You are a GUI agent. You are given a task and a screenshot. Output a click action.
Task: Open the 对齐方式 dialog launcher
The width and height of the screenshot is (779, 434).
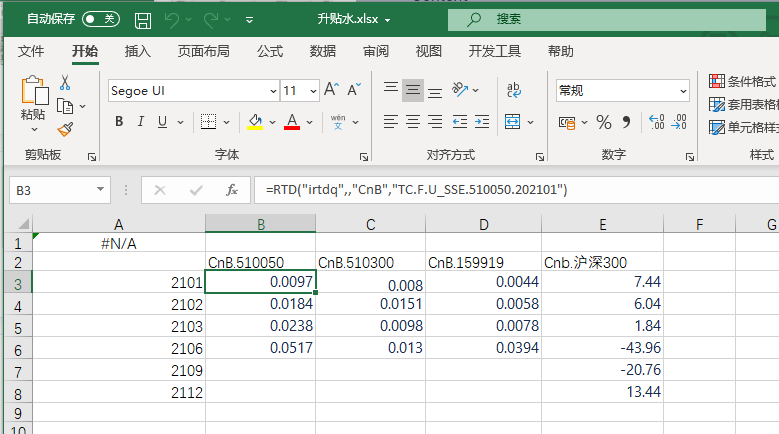[540, 156]
